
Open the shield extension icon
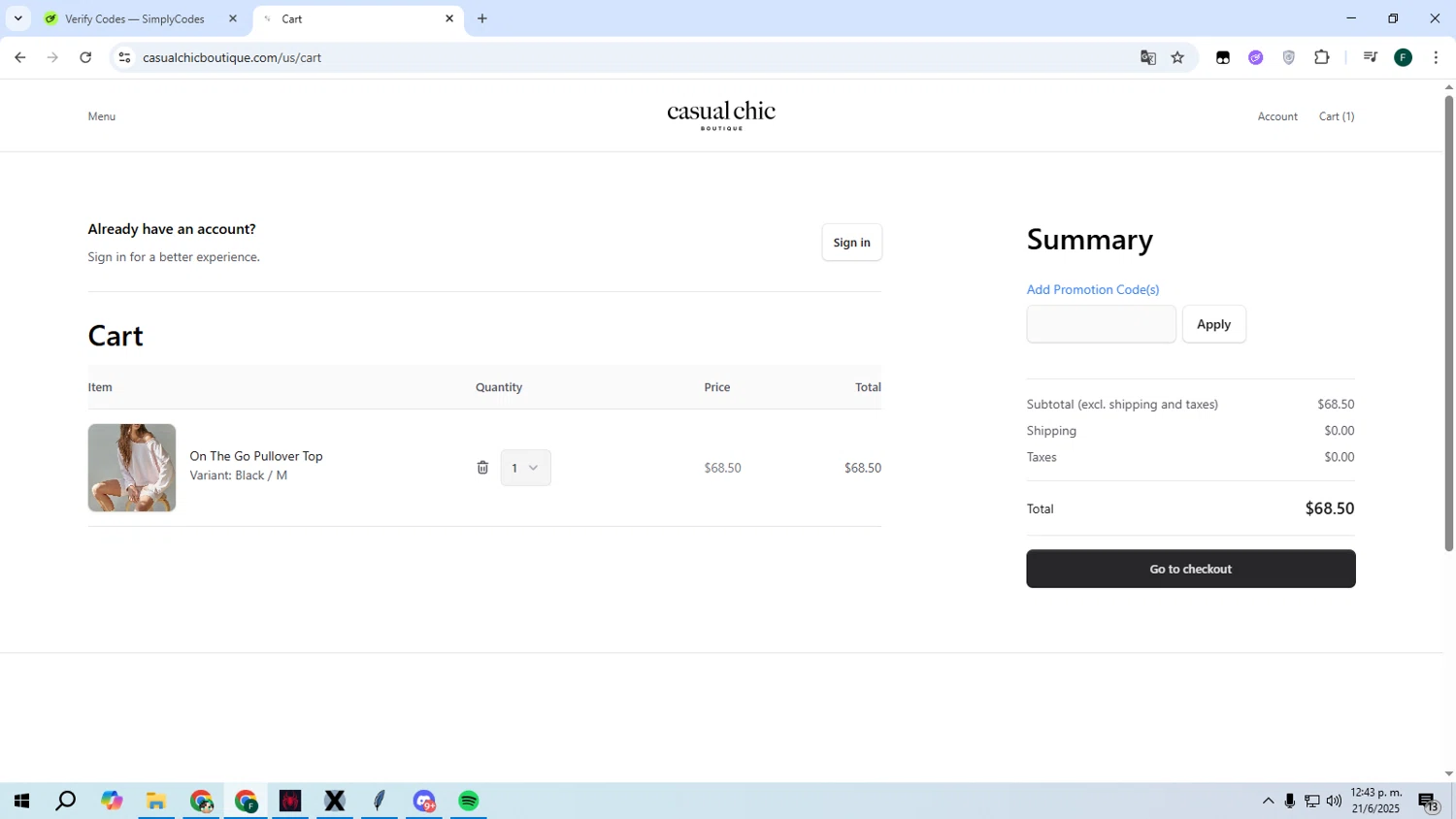(x=1289, y=57)
